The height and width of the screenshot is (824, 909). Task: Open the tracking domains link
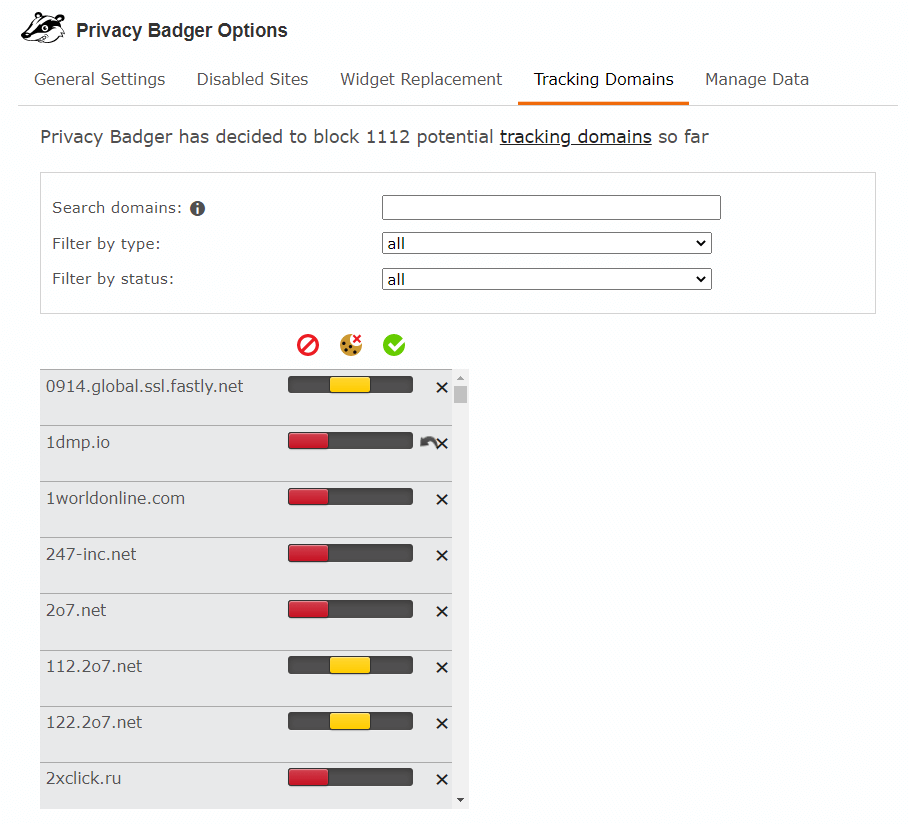(575, 137)
